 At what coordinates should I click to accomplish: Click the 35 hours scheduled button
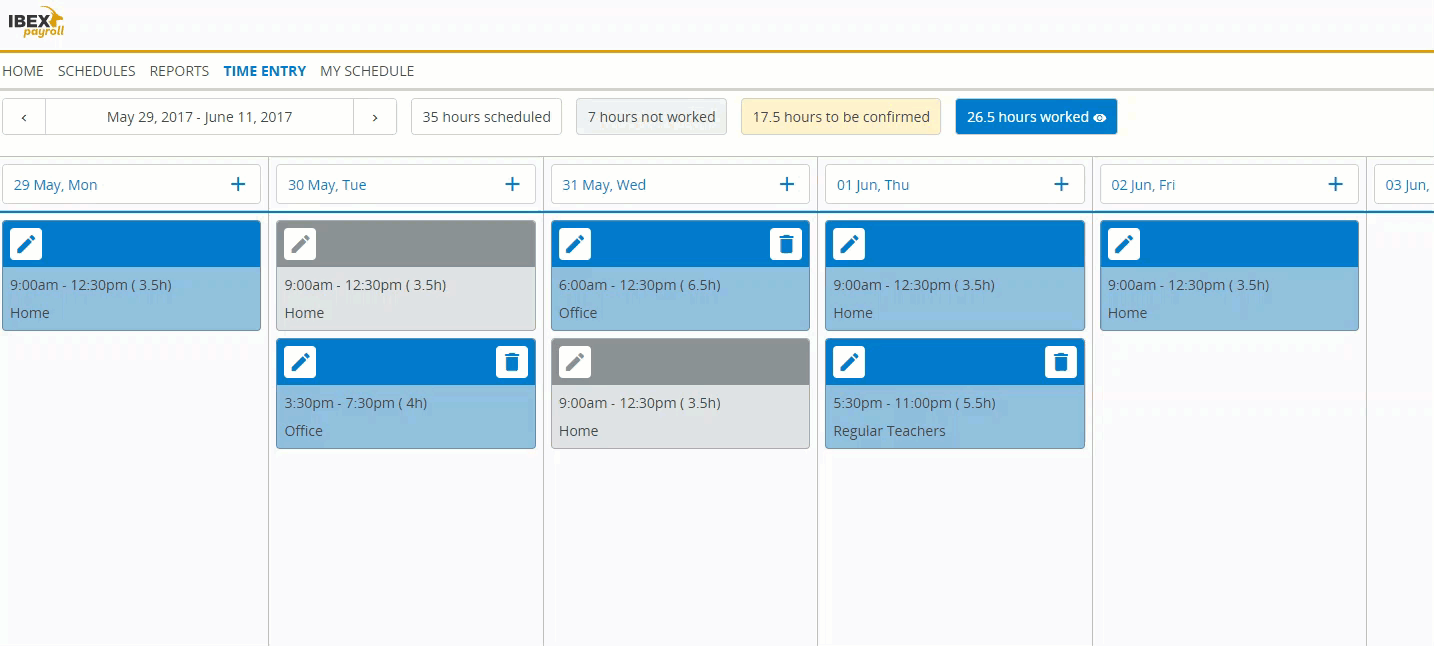[x=486, y=117]
